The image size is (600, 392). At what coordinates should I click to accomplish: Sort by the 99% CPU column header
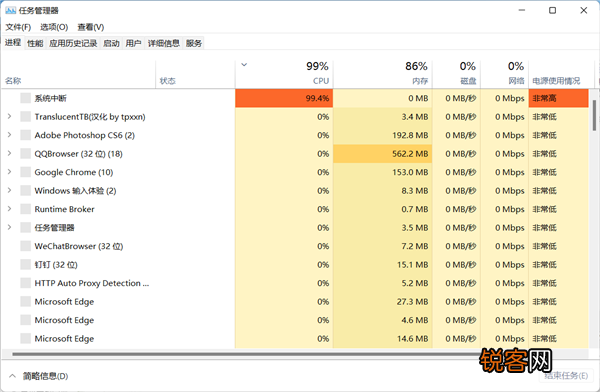click(284, 75)
